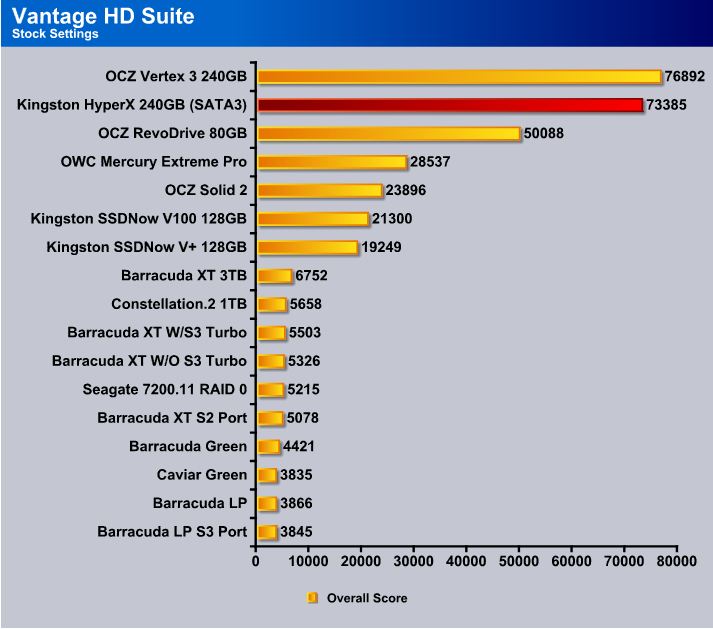The height and width of the screenshot is (629, 713).
Task: Select the red Kingston HyperX 240GB bar
Action: coord(451,105)
